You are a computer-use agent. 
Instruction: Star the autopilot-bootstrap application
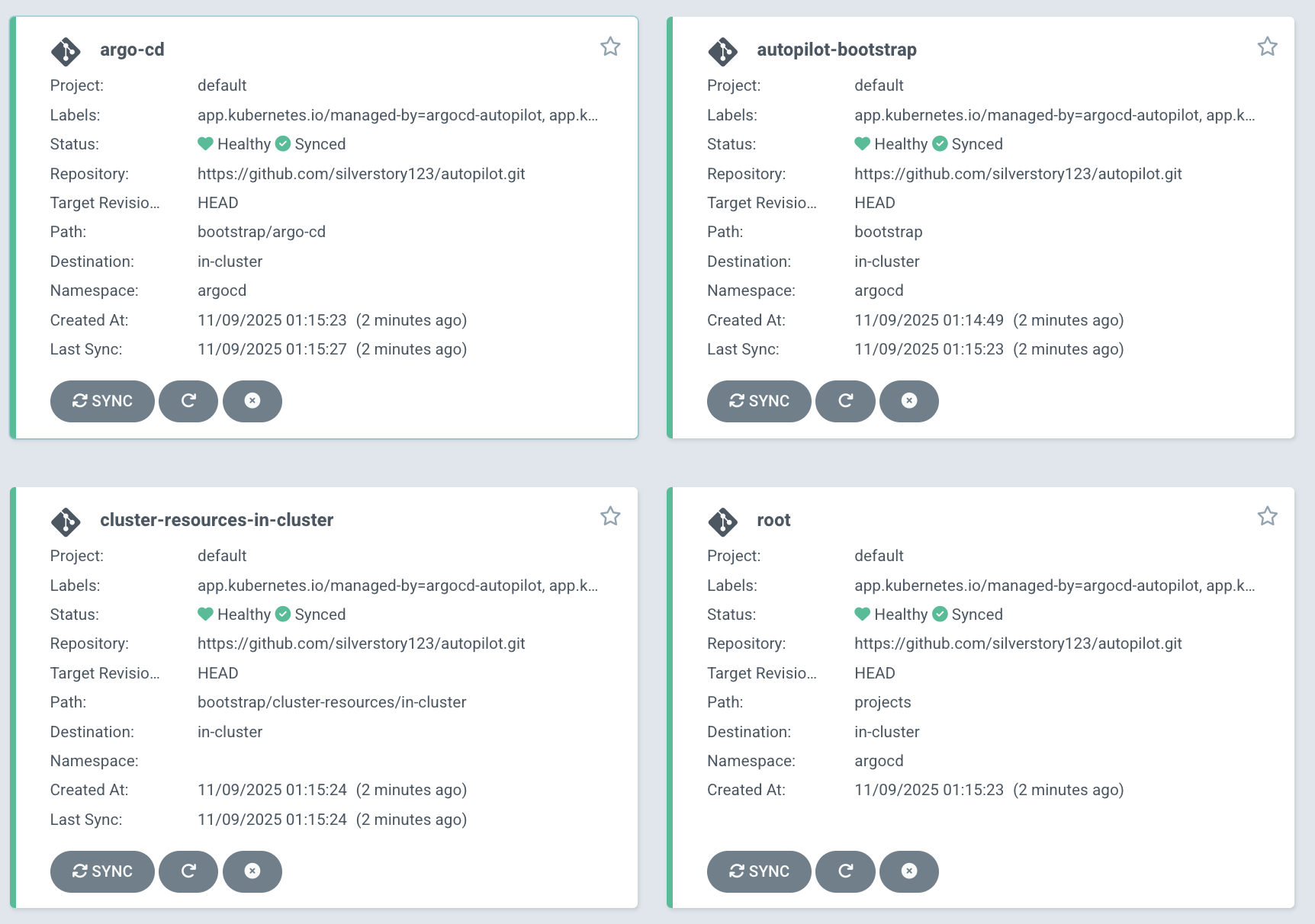click(1267, 47)
